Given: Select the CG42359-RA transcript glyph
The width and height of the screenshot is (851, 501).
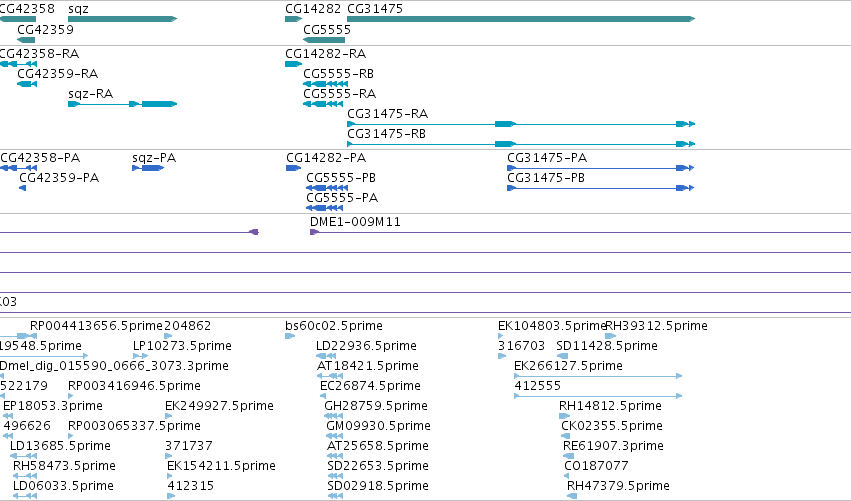Looking at the screenshot, I should 27,84.
